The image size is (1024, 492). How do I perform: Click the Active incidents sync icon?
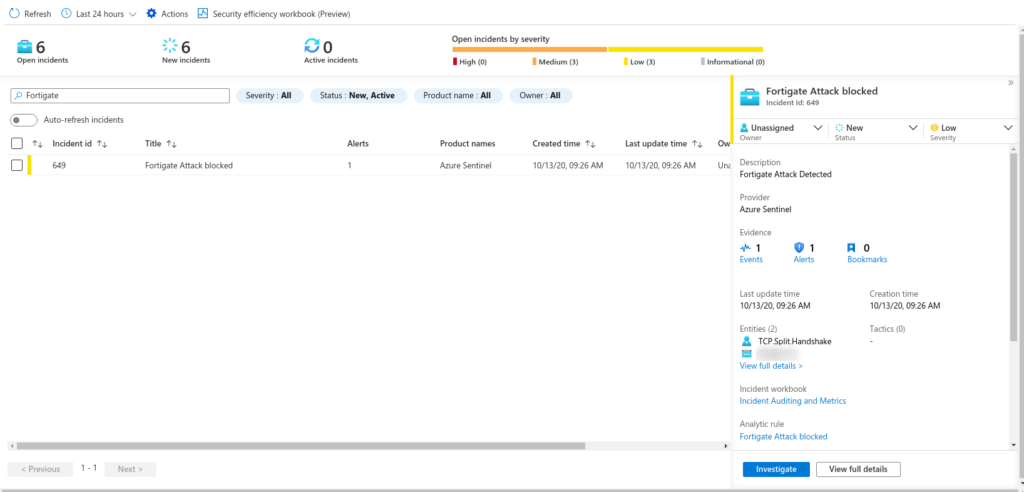tap(312, 46)
